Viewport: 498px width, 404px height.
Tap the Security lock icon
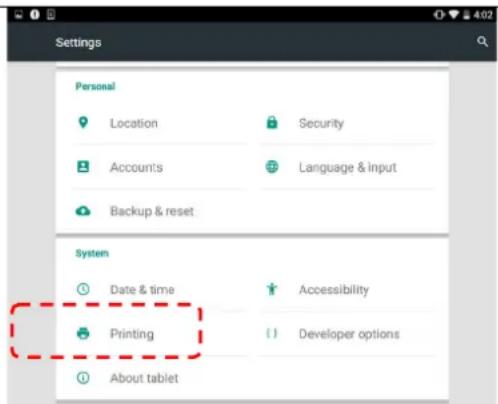coord(272,122)
